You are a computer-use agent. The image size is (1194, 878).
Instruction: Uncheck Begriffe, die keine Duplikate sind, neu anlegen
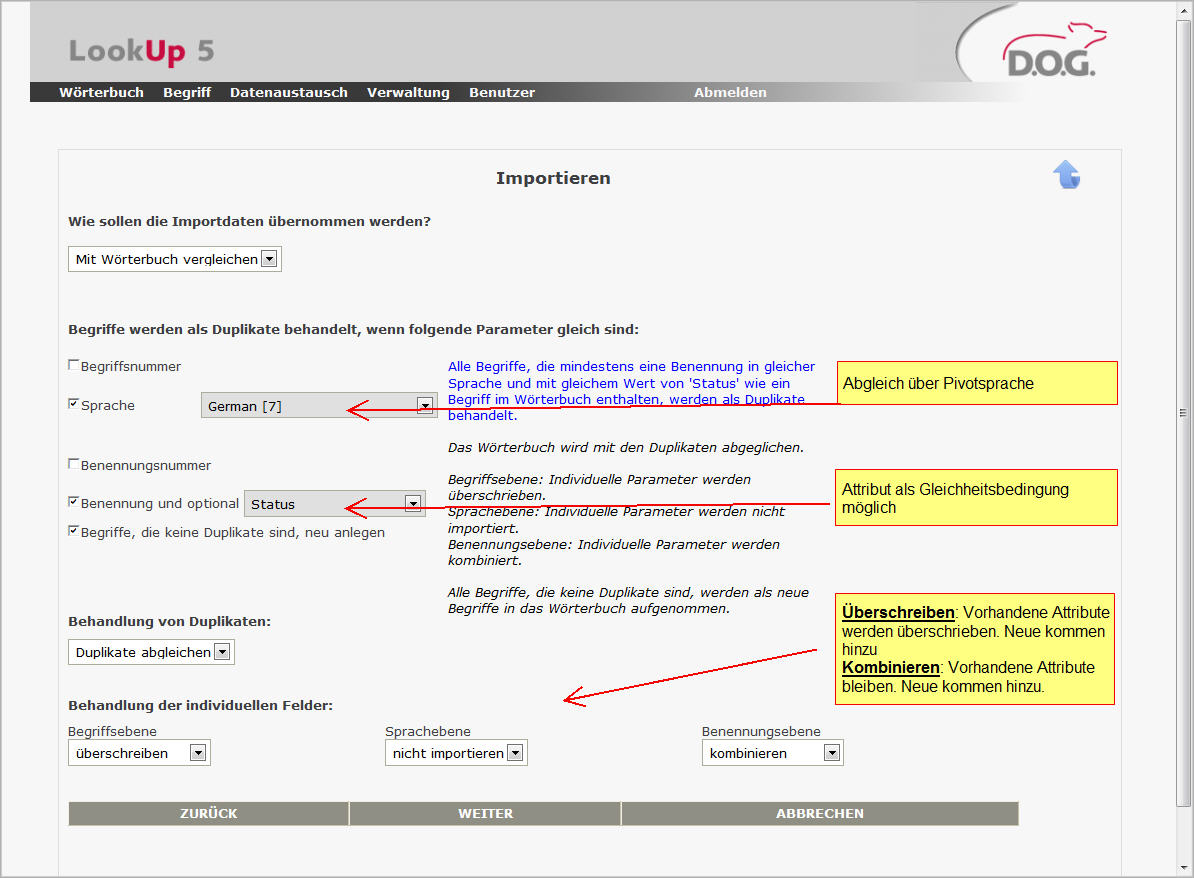pos(74,531)
